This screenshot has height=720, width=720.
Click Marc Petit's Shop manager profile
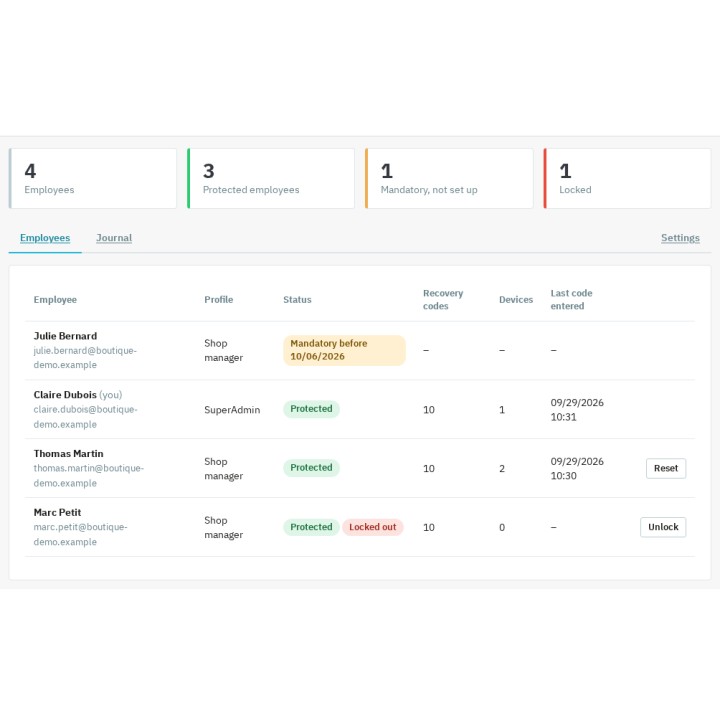point(224,528)
